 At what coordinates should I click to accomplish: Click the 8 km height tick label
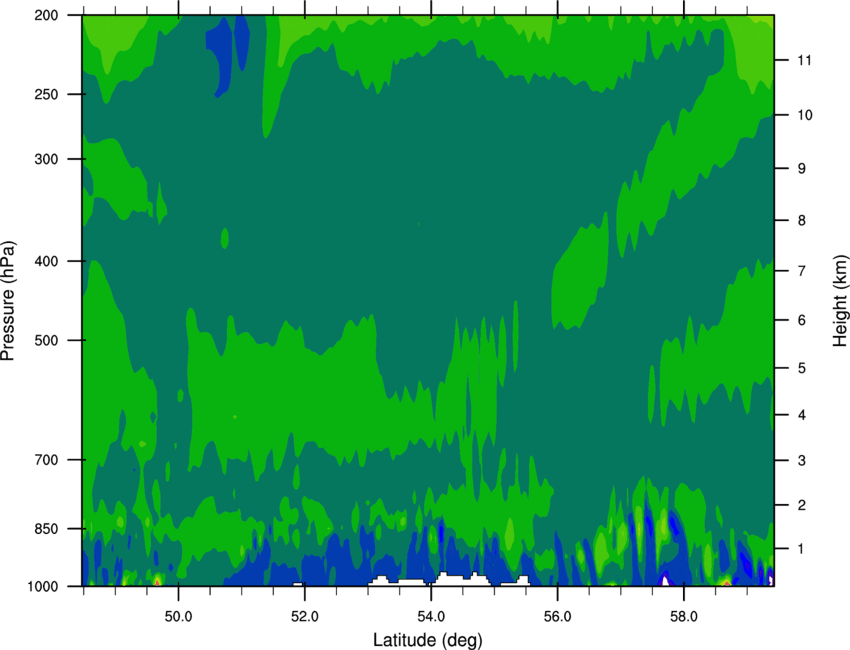click(x=801, y=221)
